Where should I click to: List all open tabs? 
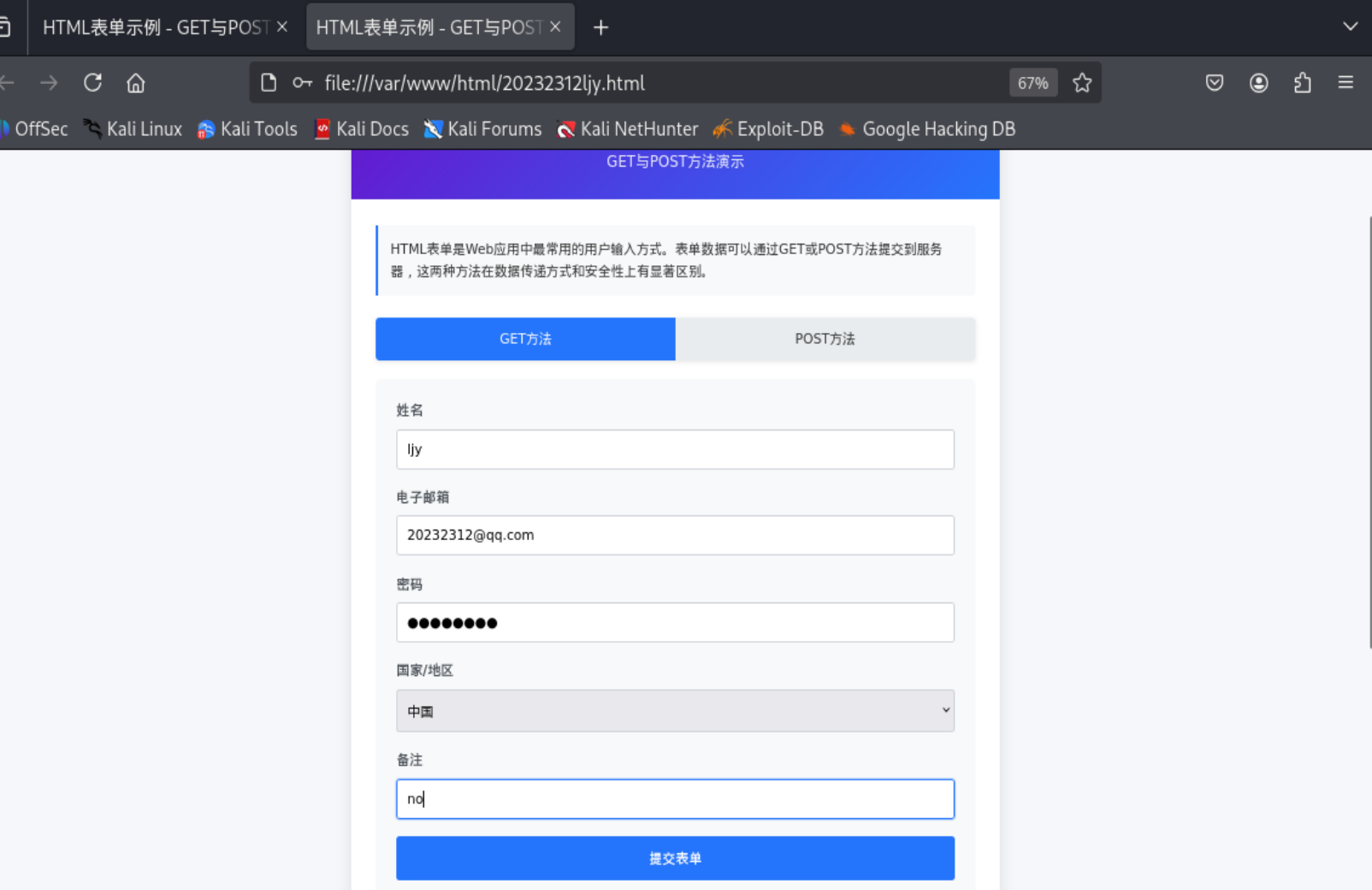[1350, 27]
